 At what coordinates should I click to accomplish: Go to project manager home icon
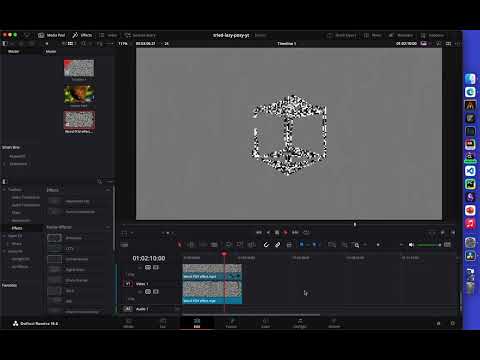tap(439, 323)
